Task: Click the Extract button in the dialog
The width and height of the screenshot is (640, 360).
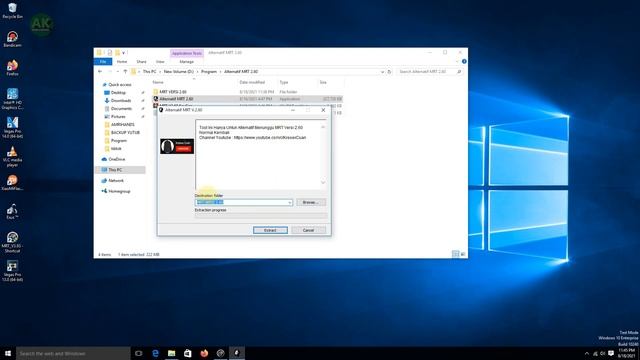Action: [x=270, y=230]
